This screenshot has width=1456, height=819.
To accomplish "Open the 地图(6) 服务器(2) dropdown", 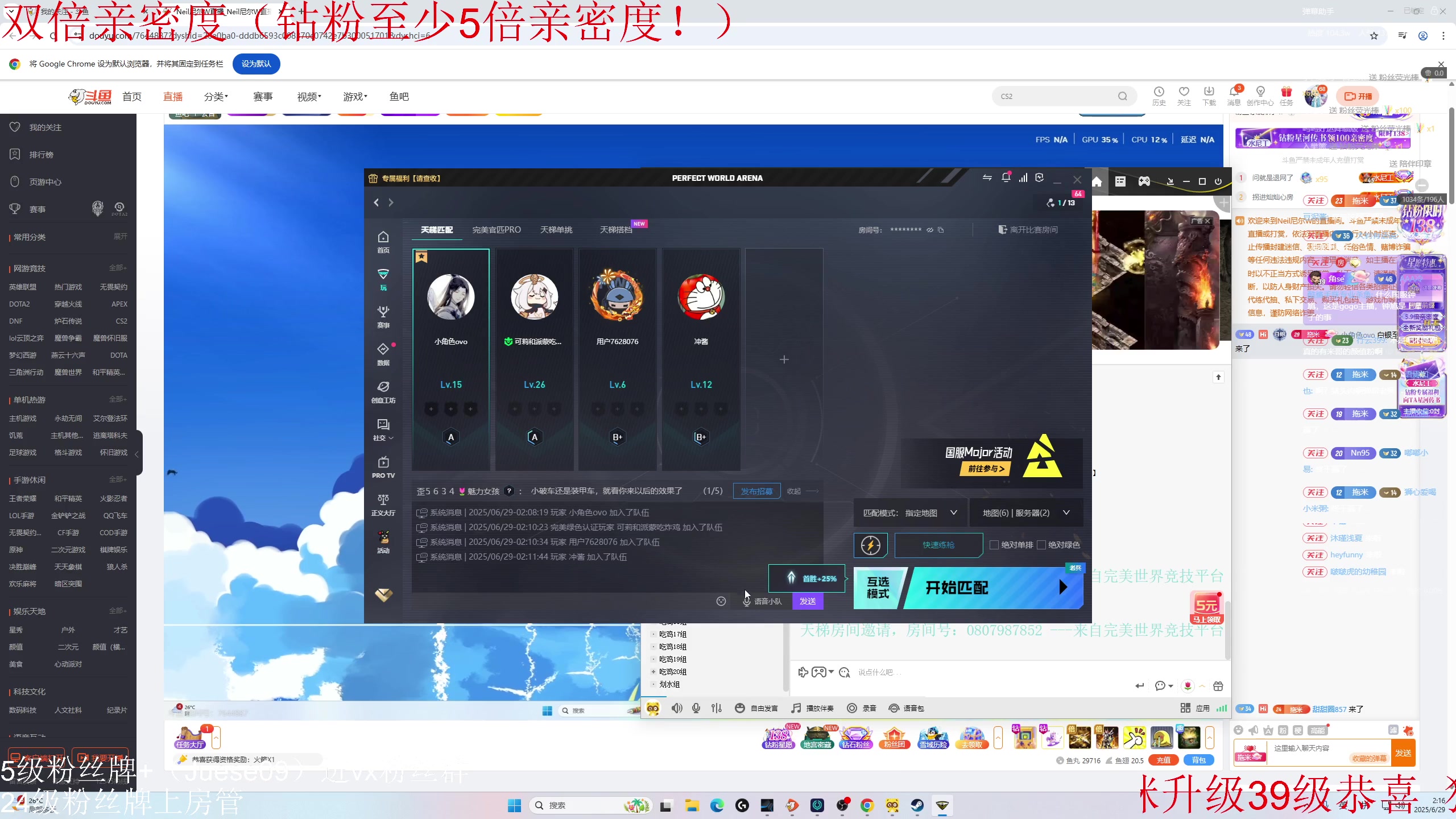I will pos(1026,513).
